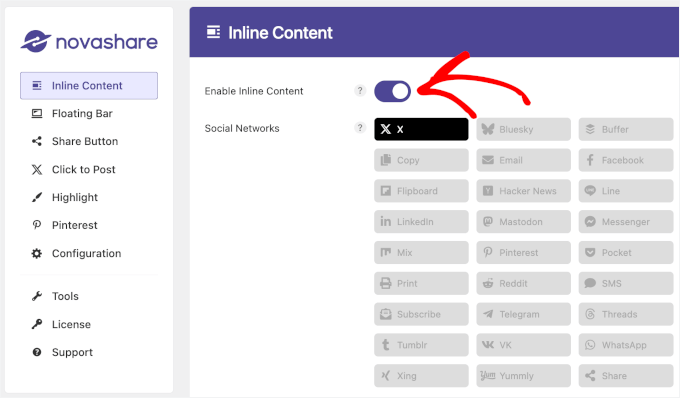This screenshot has width=680, height=398.
Task: Select the Line network button
Action: (626, 191)
